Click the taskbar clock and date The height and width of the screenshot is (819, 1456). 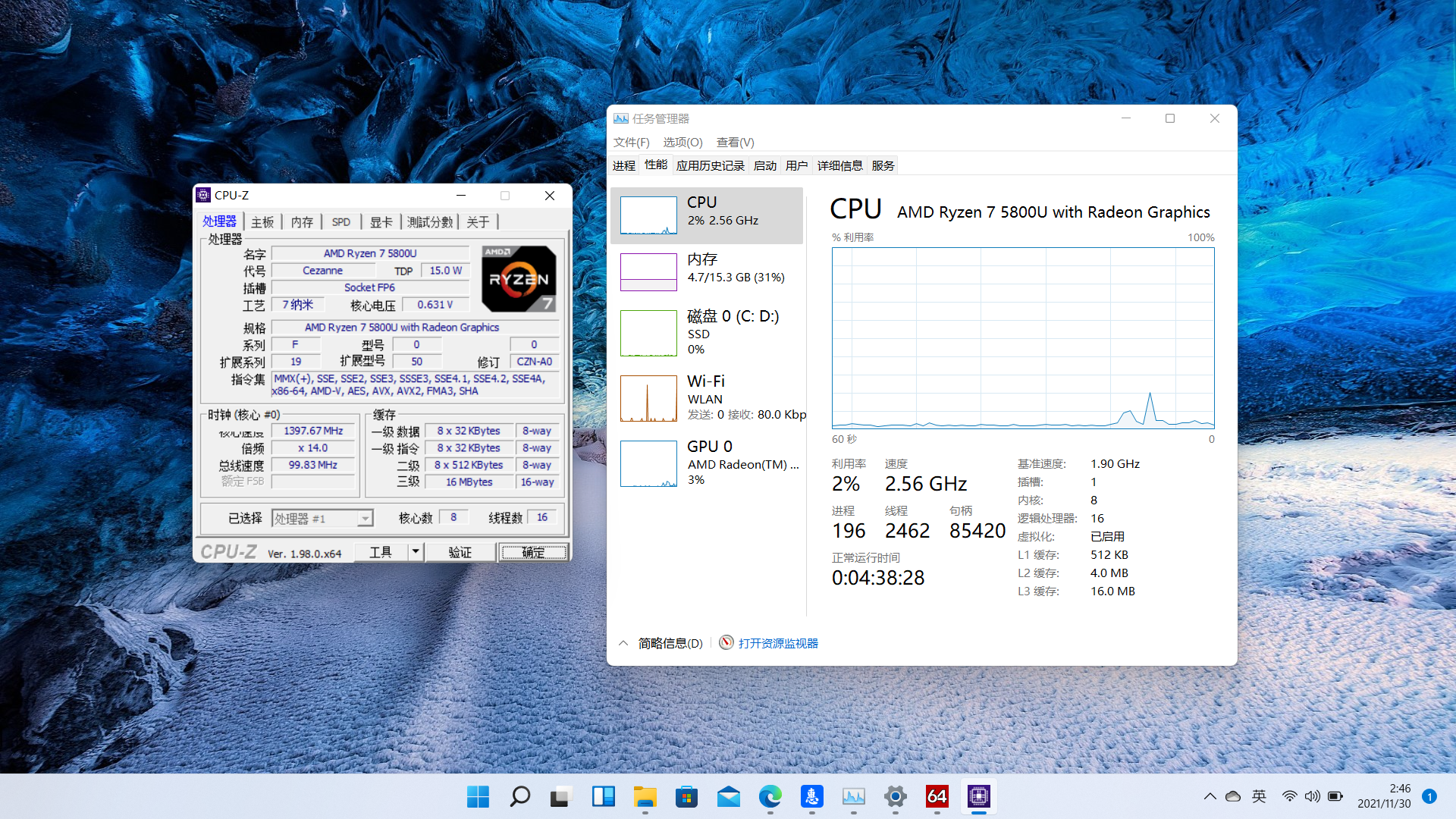[x=1384, y=796]
